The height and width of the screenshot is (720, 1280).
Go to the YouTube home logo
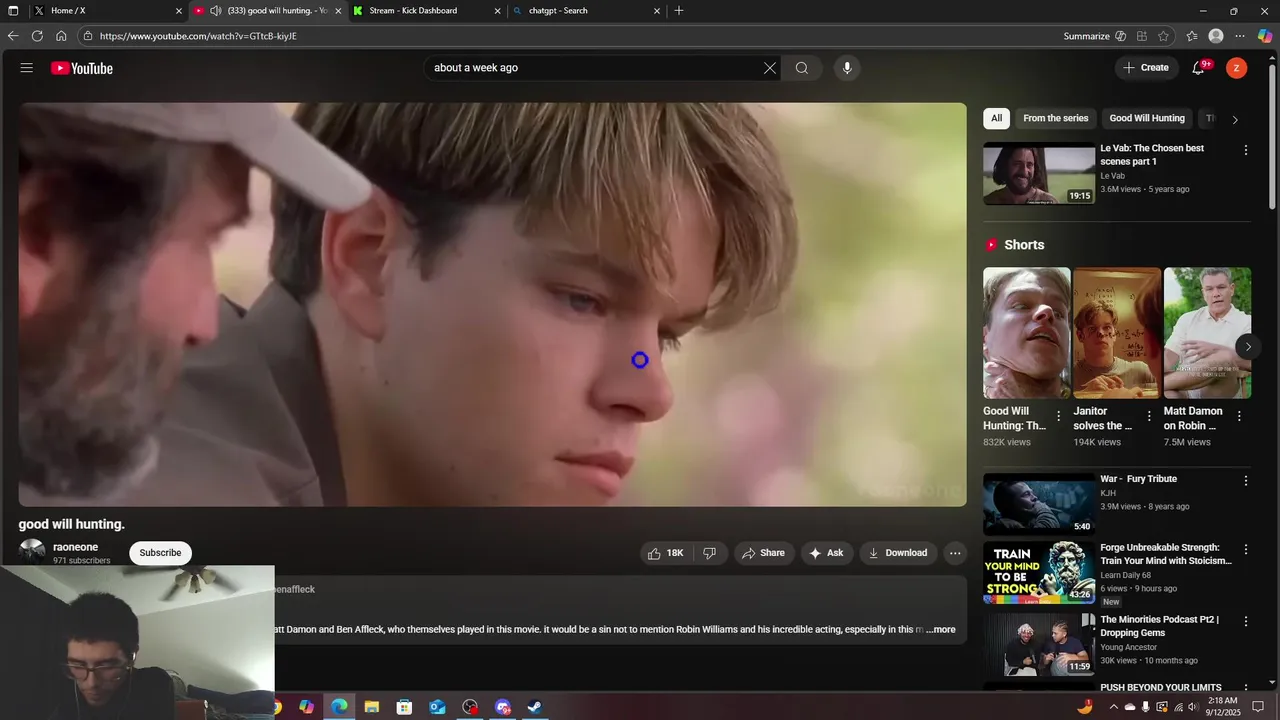tap(82, 68)
